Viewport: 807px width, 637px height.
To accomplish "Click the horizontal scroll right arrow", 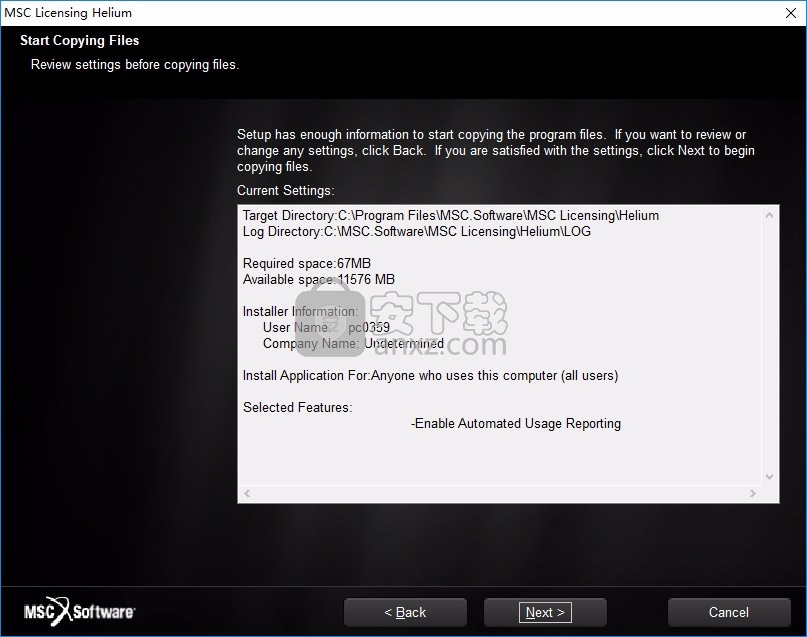I will [752, 493].
